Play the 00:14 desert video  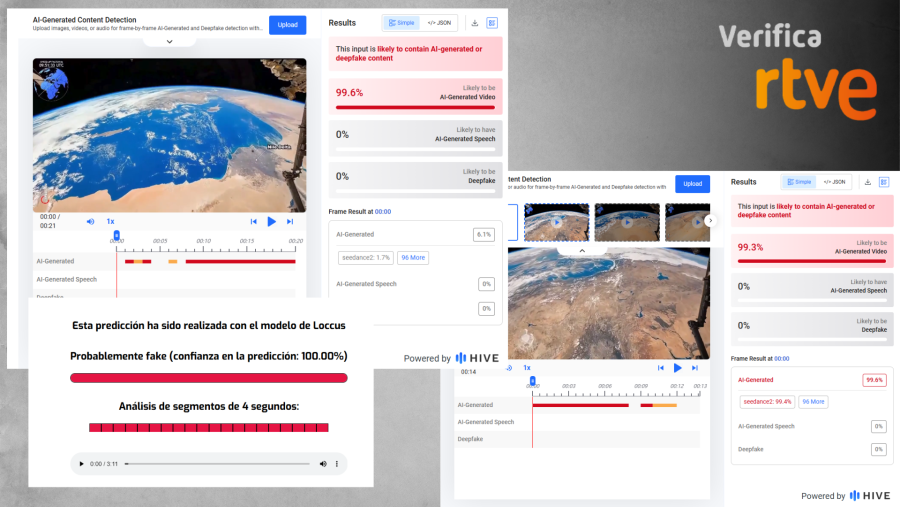678,368
